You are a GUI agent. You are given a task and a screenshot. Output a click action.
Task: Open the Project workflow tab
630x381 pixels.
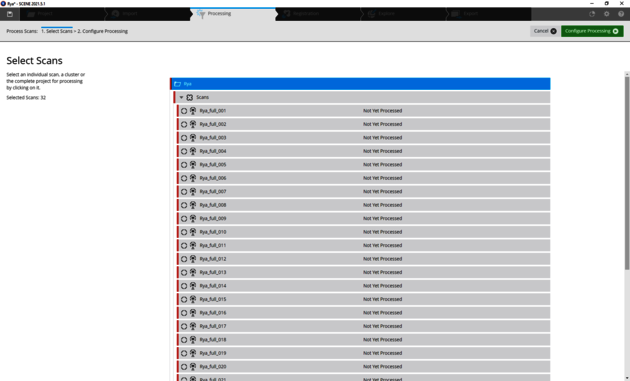(x=62, y=14)
